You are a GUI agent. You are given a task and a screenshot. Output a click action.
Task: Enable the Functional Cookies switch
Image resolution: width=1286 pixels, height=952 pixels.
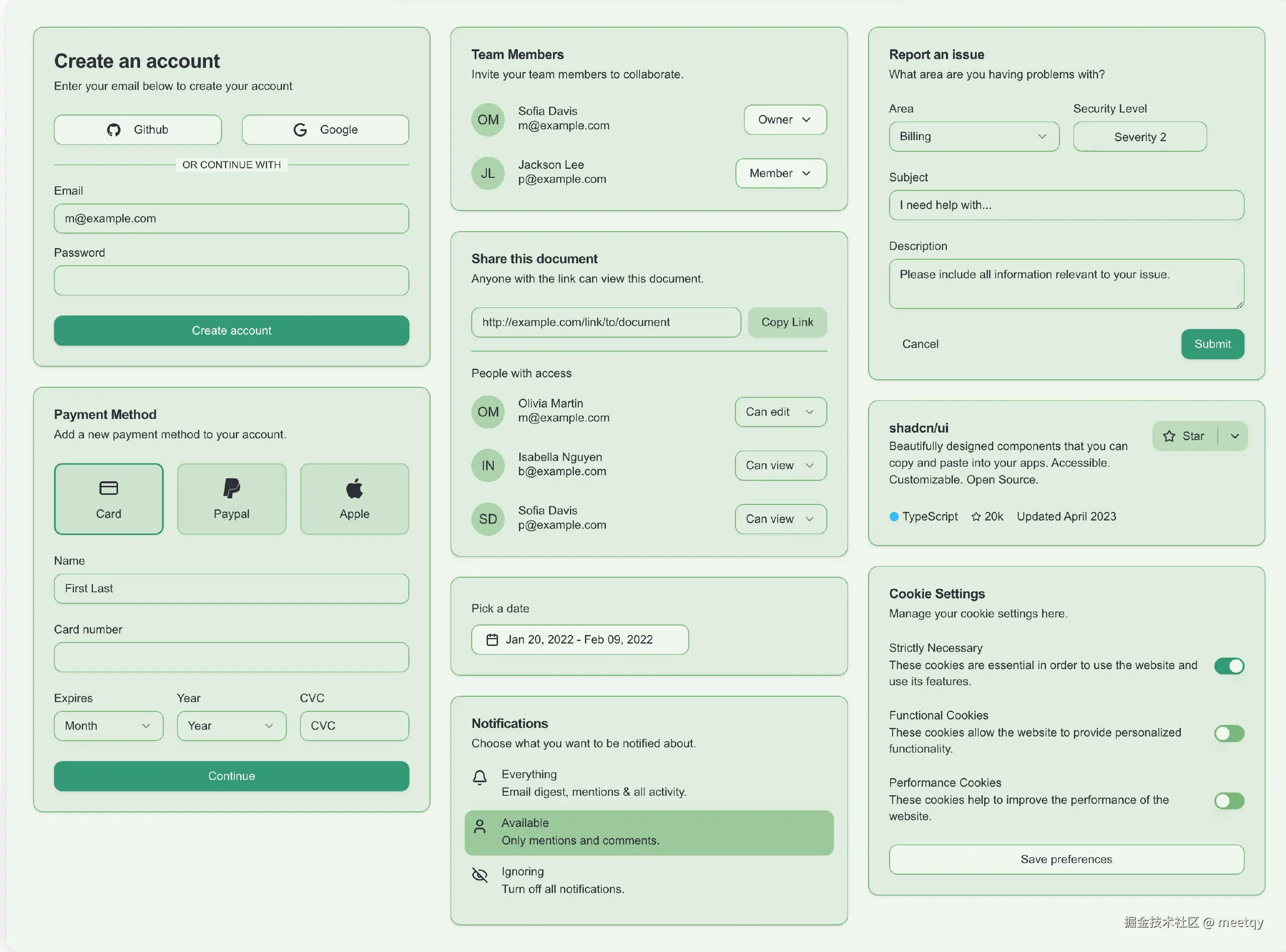(x=1228, y=733)
